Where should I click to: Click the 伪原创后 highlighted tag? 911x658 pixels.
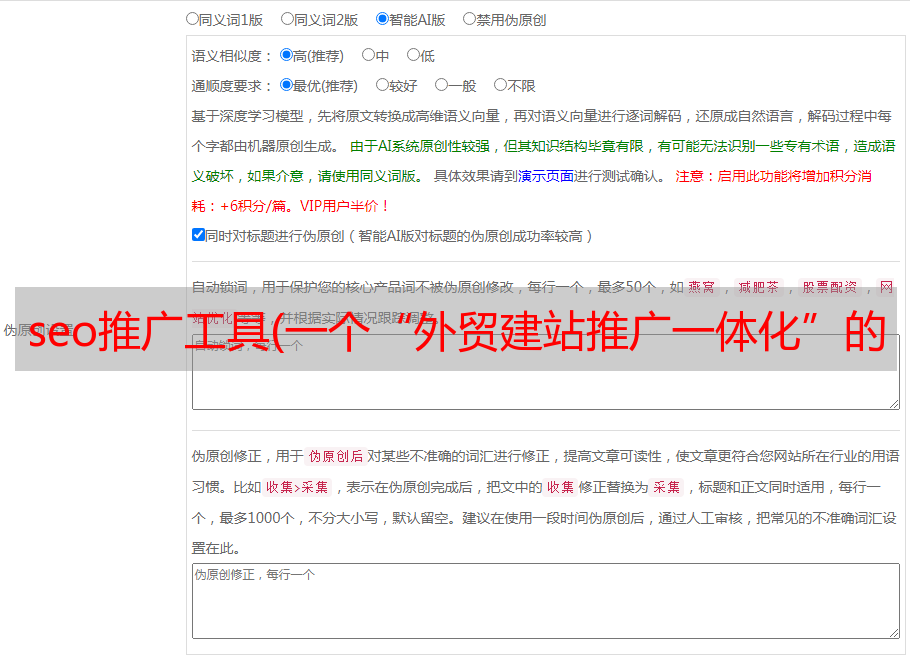click(x=336, y=456)
